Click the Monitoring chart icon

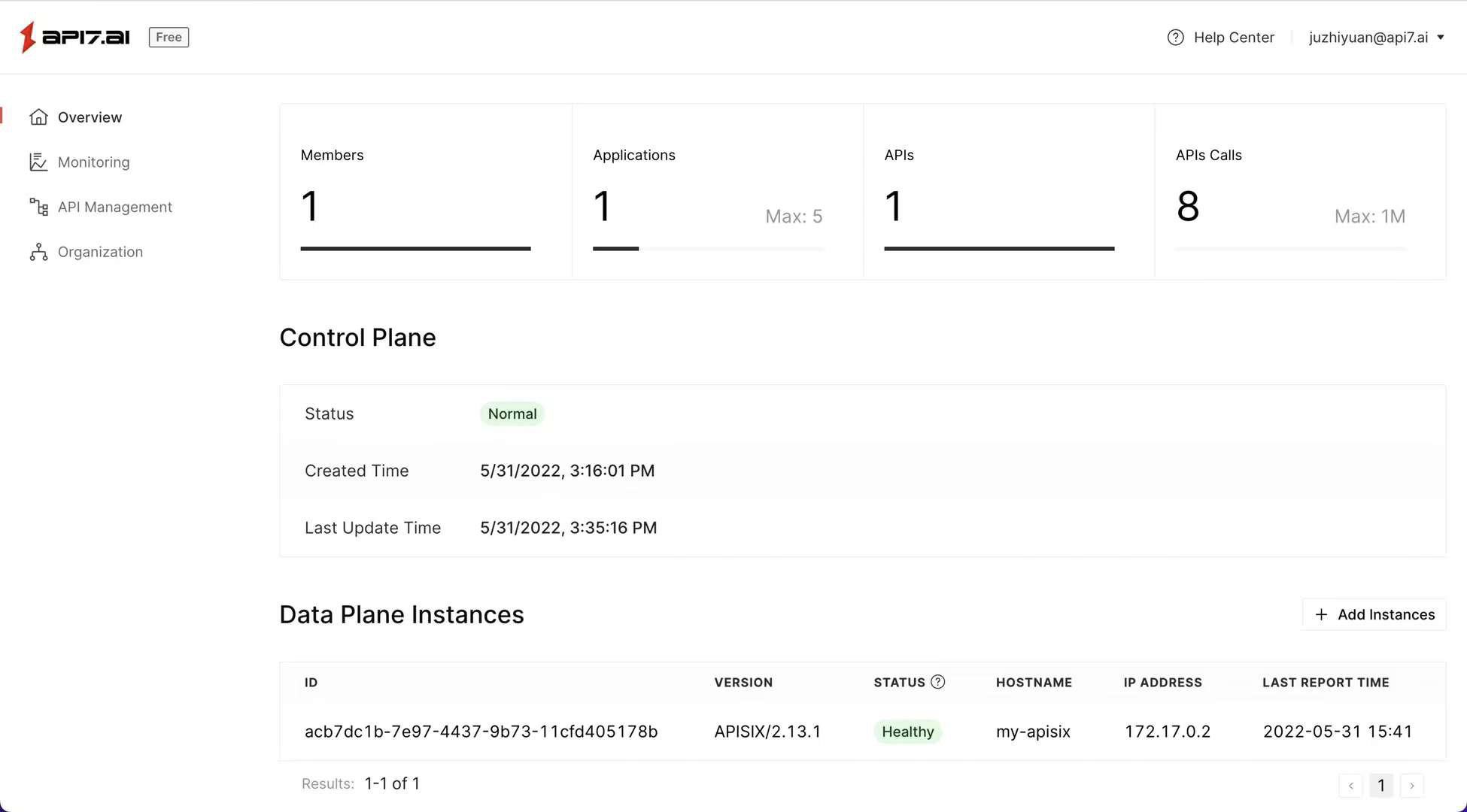38,162
